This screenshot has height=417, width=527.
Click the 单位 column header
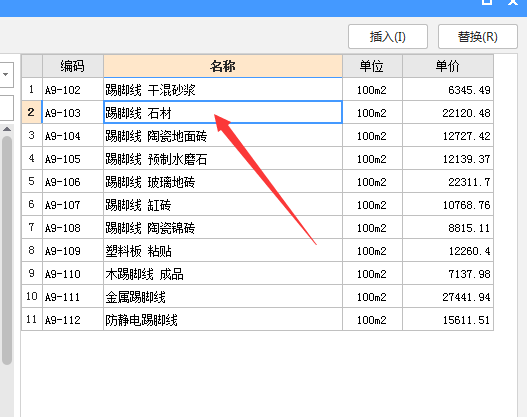click(372, 66)
